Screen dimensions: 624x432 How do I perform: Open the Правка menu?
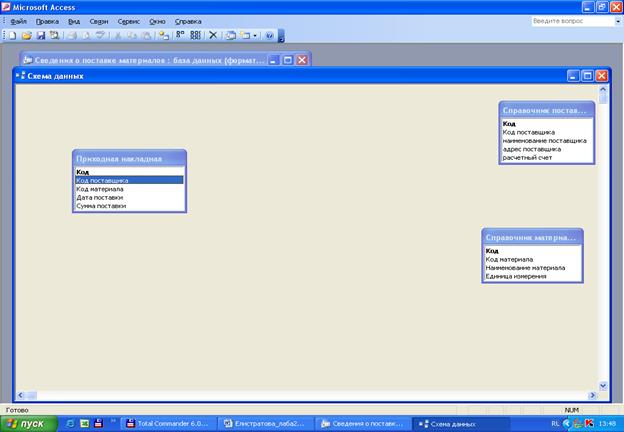click(x=47, y=21)
